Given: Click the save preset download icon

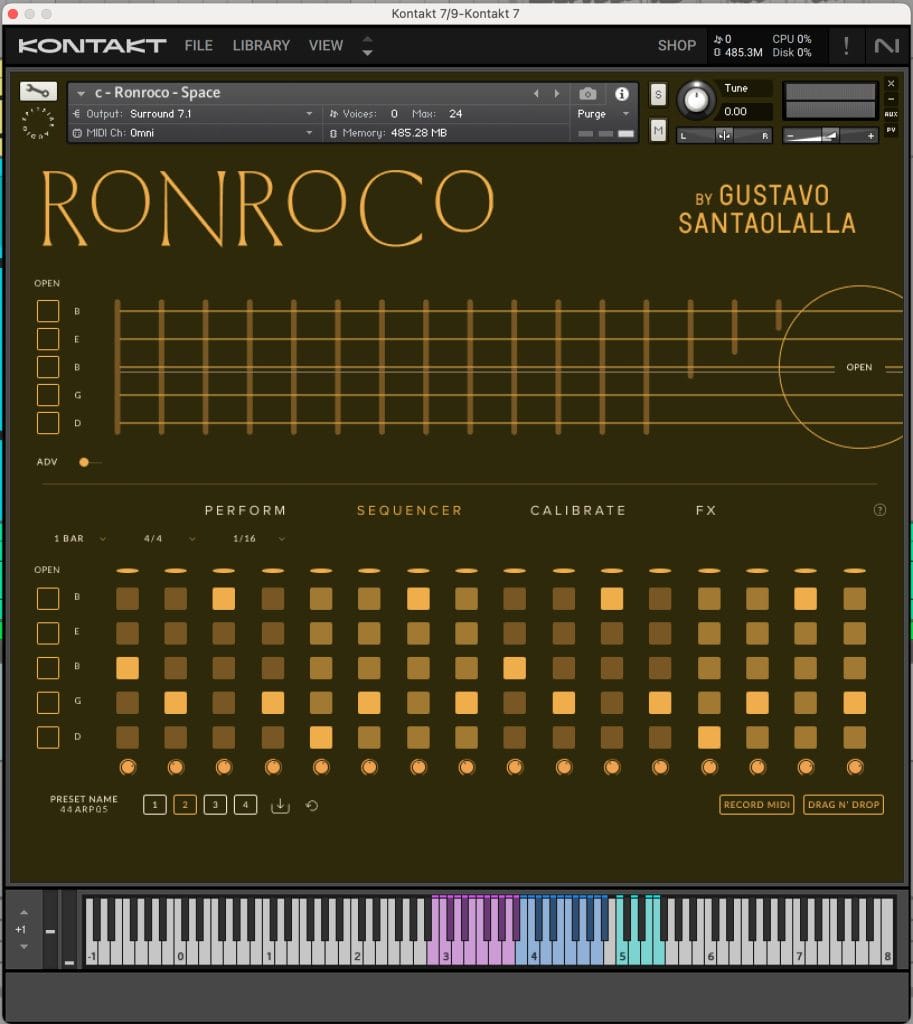Looking at the screenshot, I should 280,805.
